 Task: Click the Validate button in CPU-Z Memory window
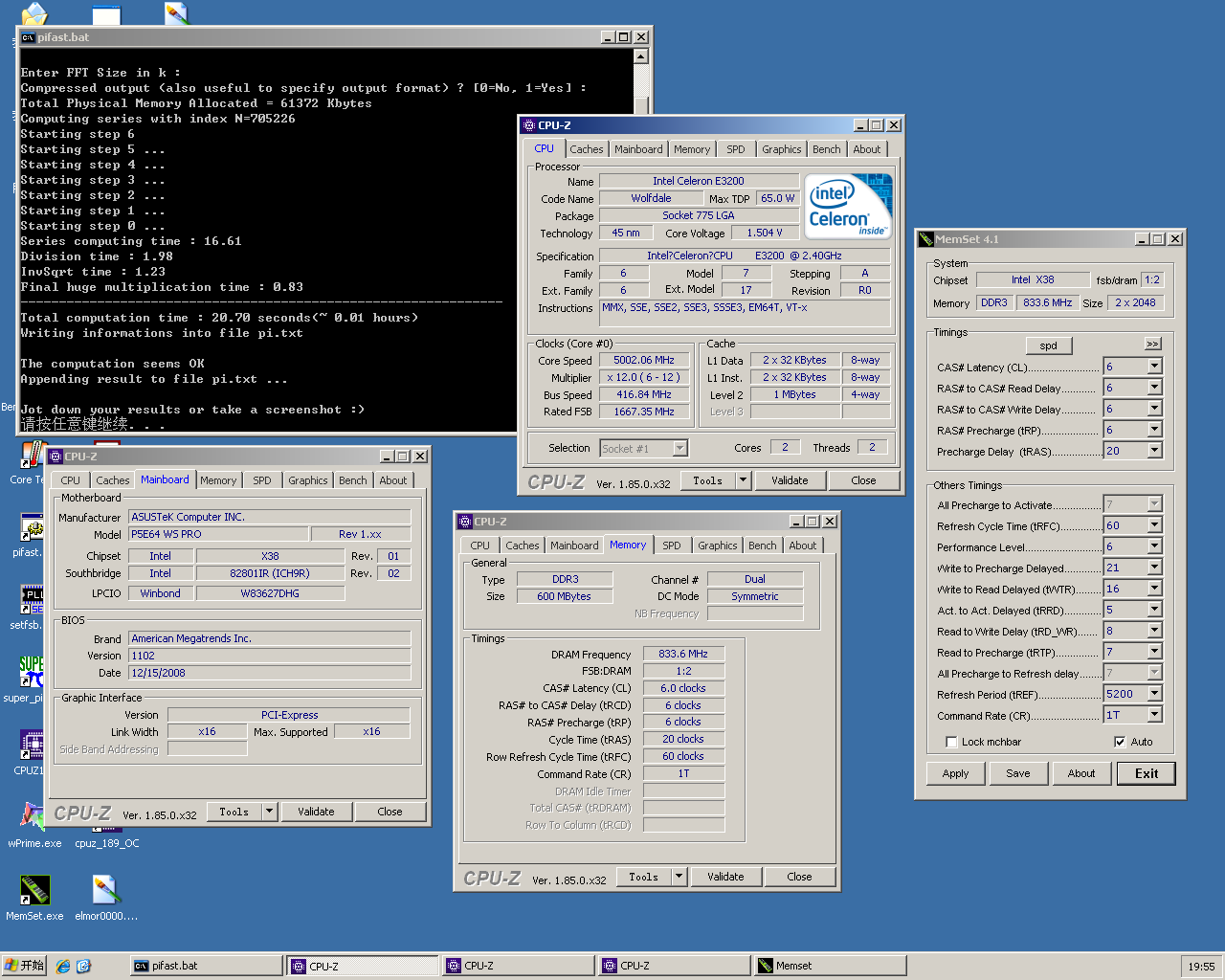725,877
